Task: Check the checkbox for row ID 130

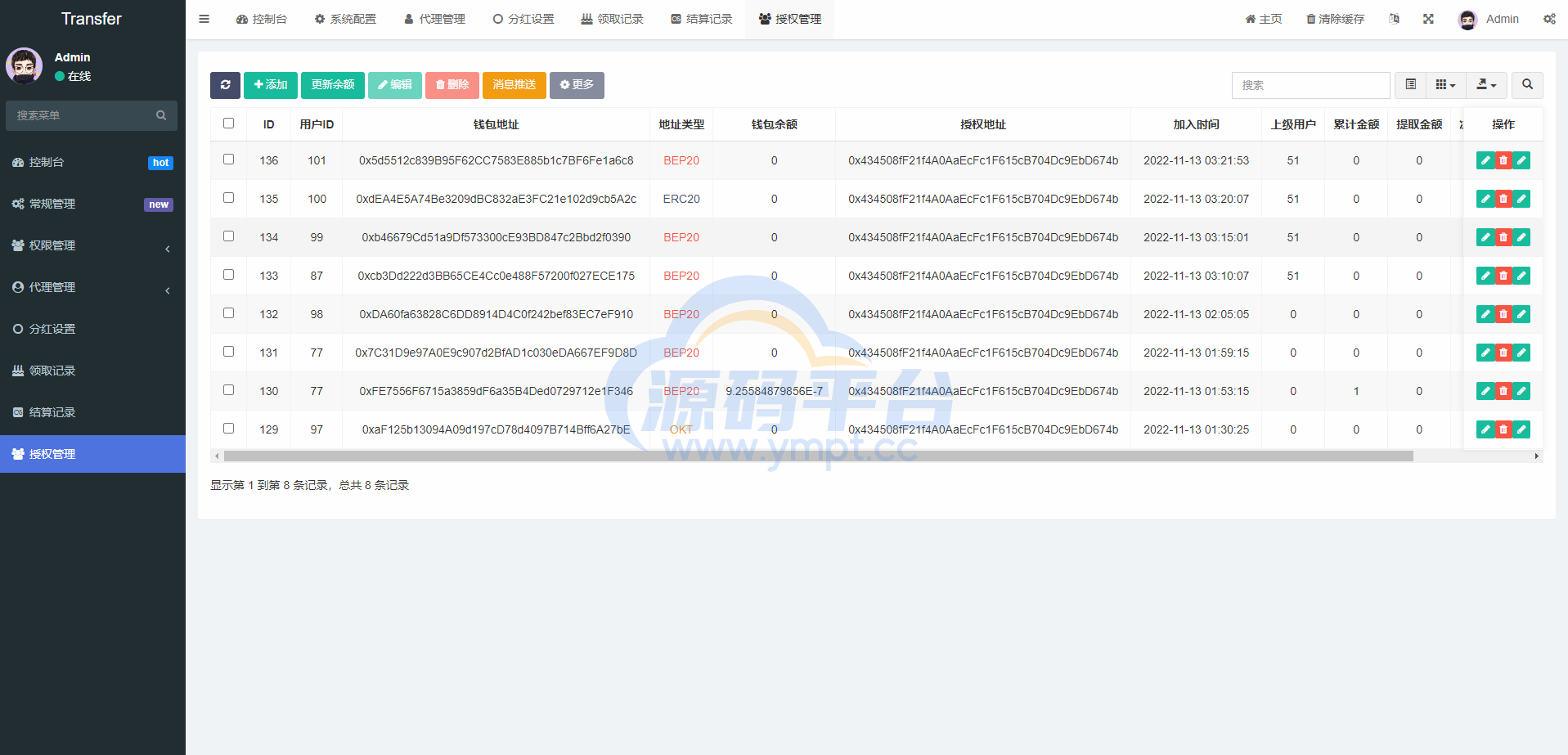Action: (229, 390)
